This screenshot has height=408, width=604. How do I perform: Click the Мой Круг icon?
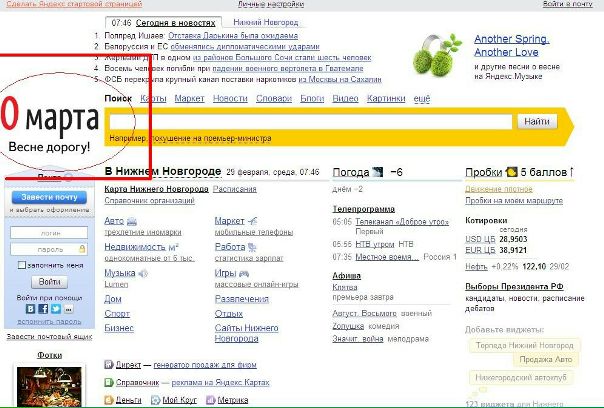coord(155,400)
